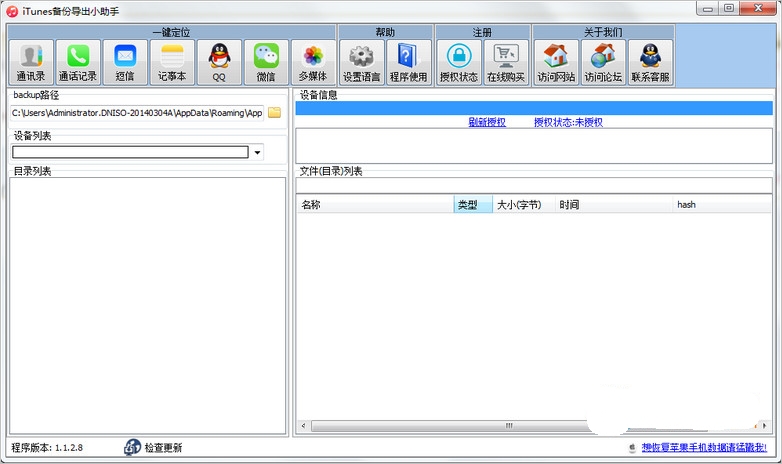Sort by the hash column header
782x464 pixels.
point(722,205)
